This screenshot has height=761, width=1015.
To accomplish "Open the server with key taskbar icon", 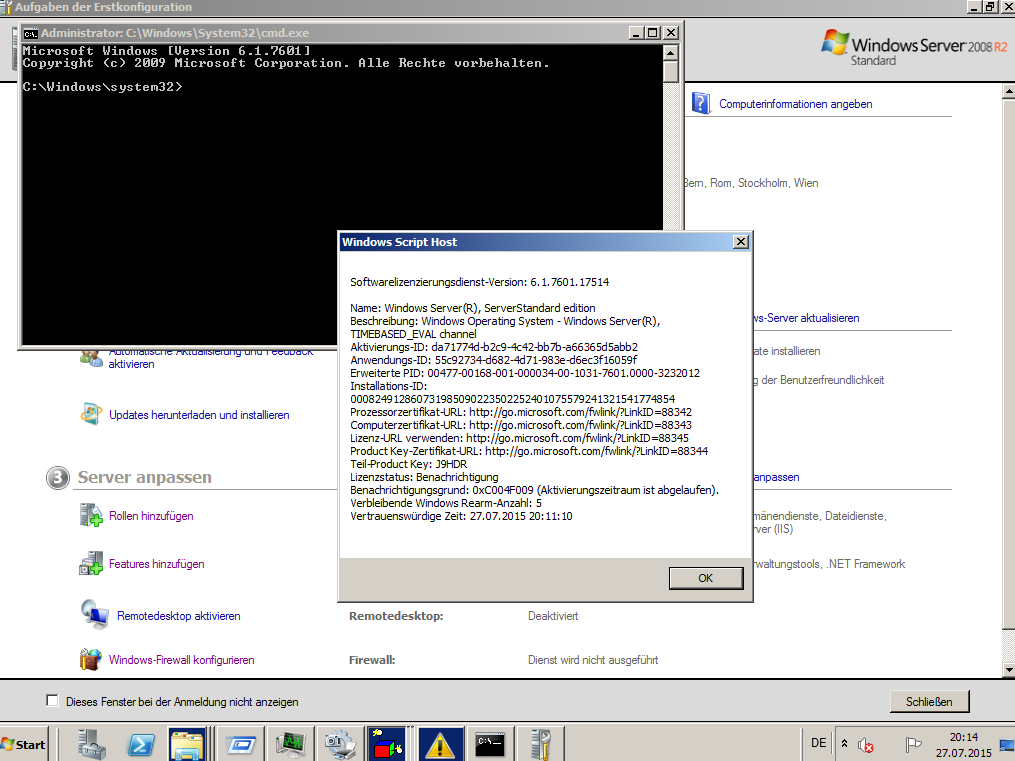I will point(540,744).
